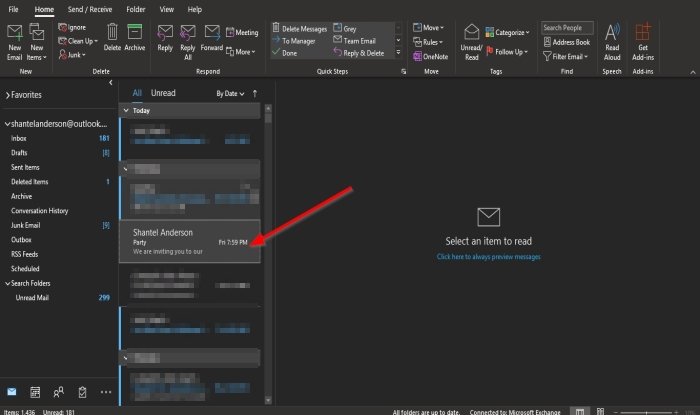
Task: Expand the Quick Steps gallery
Action: tap(398, 52)
